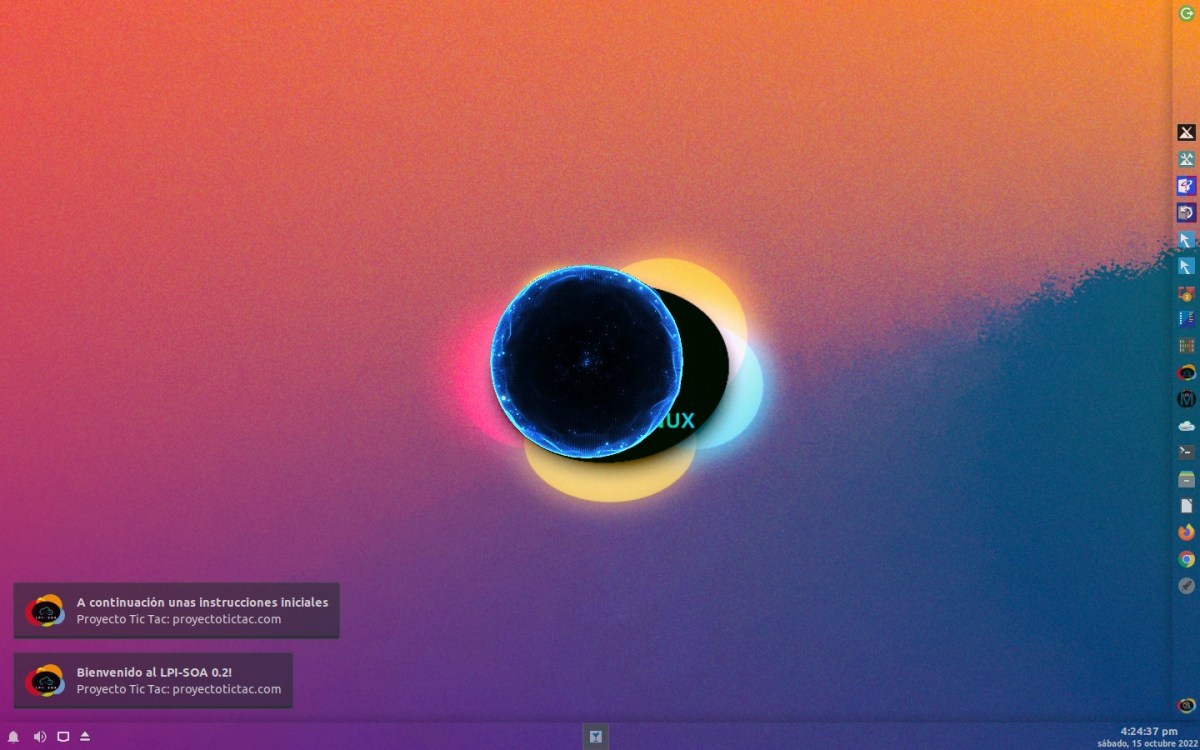Image resolution: width=1200 pixels, height=750 pixels.
Task: Click the volume speaker icon
Action: [x=39, y=737]
